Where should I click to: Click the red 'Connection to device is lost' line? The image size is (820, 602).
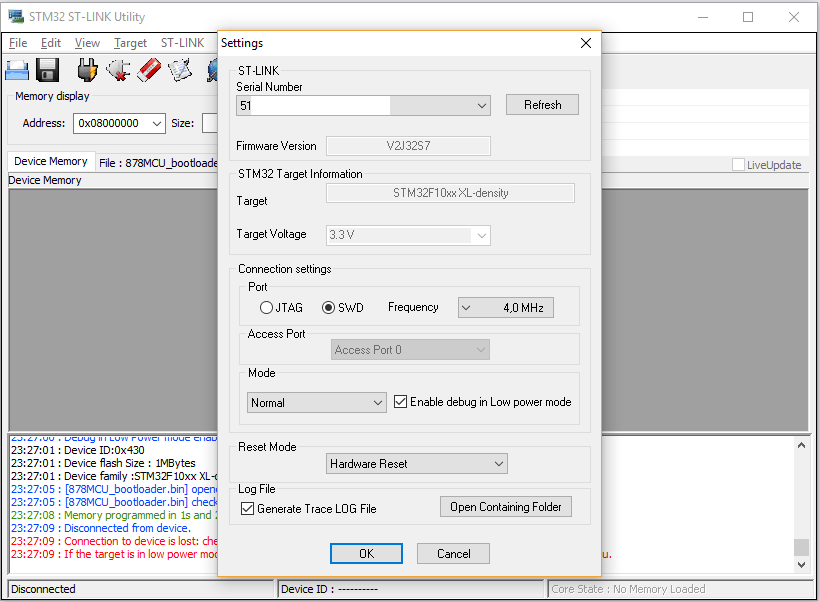coord(114,541)
